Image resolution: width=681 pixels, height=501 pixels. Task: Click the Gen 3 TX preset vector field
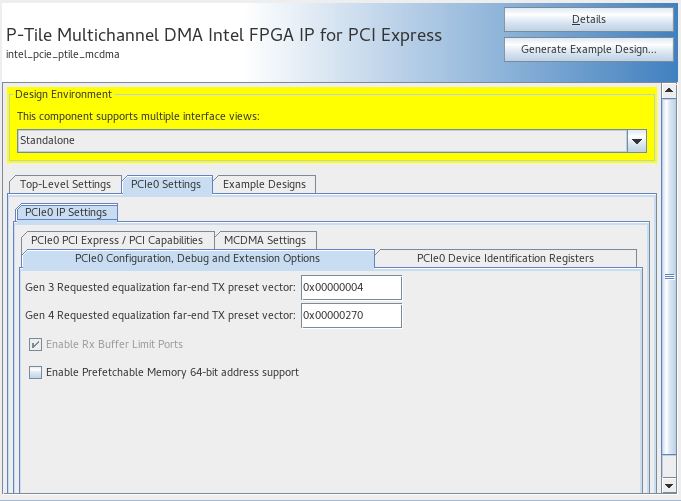(351, 288)
